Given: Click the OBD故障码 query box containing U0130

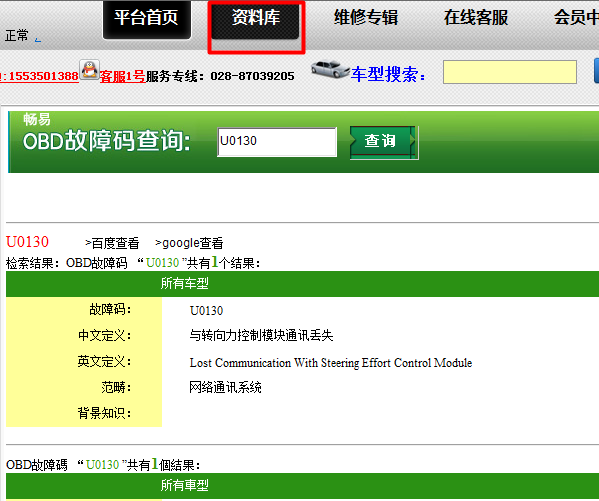Looking at the screenshot, I should (x=277, y=142).
